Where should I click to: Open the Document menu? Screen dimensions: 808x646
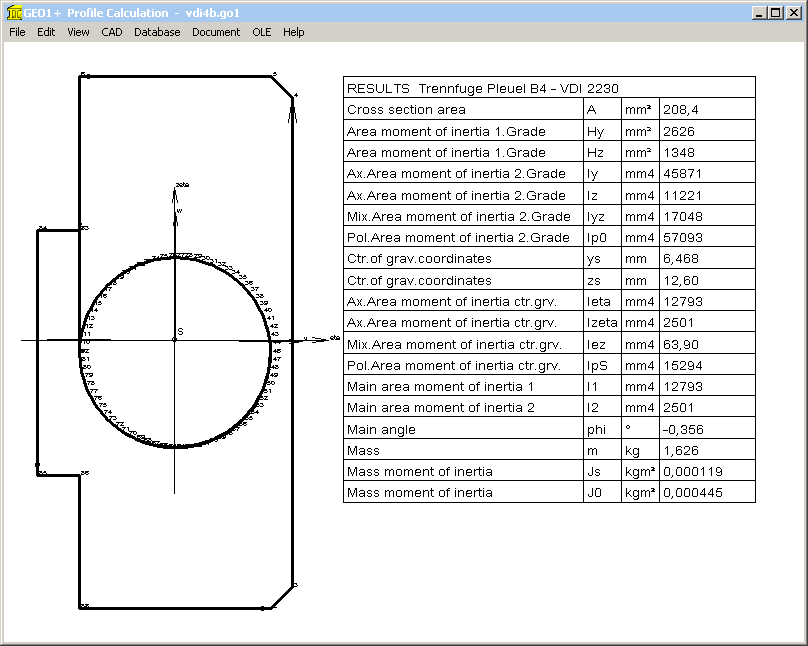tap(216, 32)
